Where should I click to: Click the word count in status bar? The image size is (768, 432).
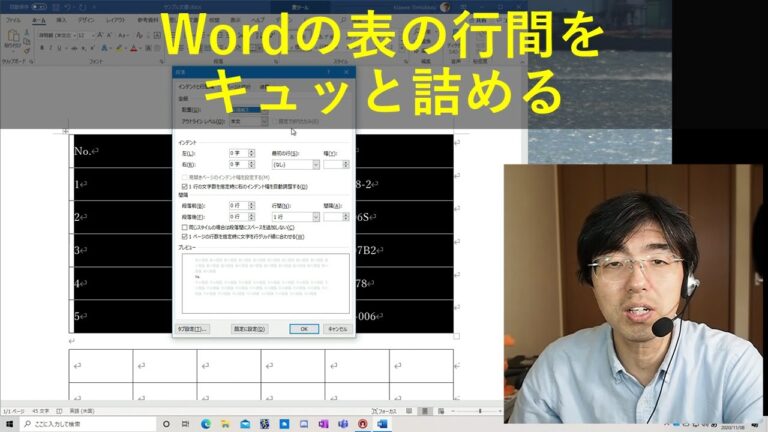click(41, 411)
